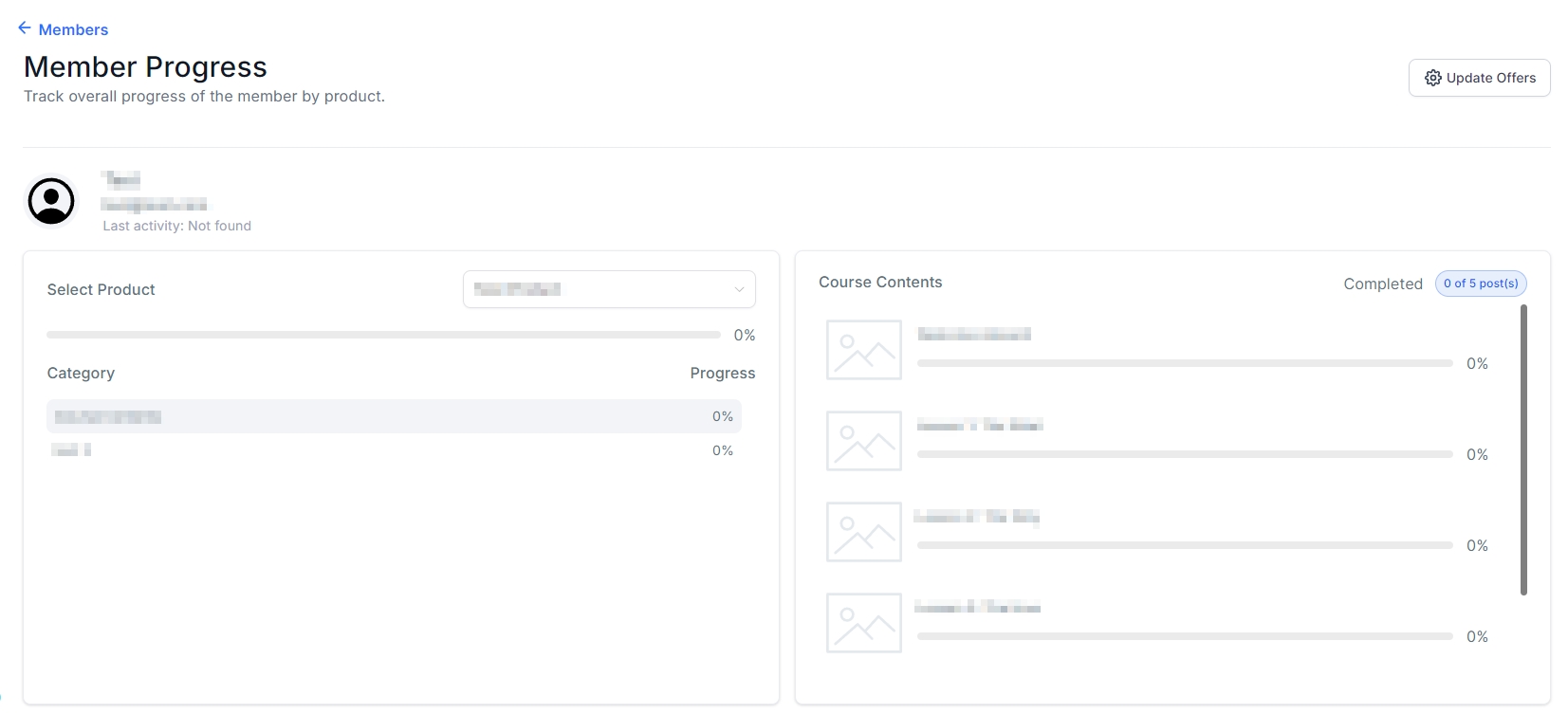Click the member profile avatar icon
The width and height of the screenshot is (1568, 714).
(x=51, y=201)
